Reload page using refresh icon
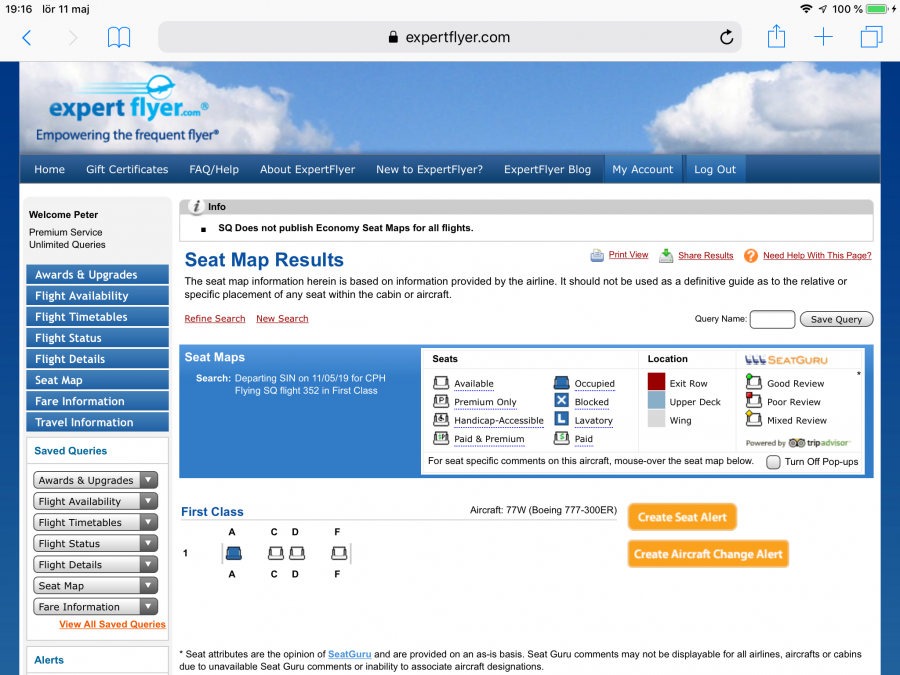Screen dimensions: 900x675 [727, 38]
